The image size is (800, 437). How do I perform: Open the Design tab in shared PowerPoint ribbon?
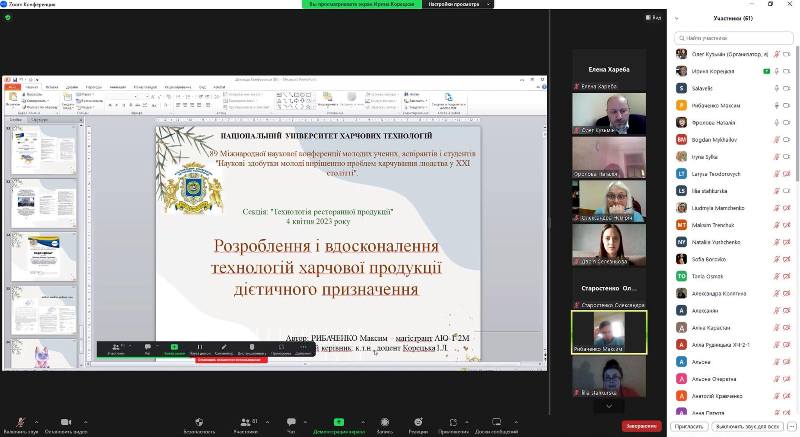(x=72, y=87)
